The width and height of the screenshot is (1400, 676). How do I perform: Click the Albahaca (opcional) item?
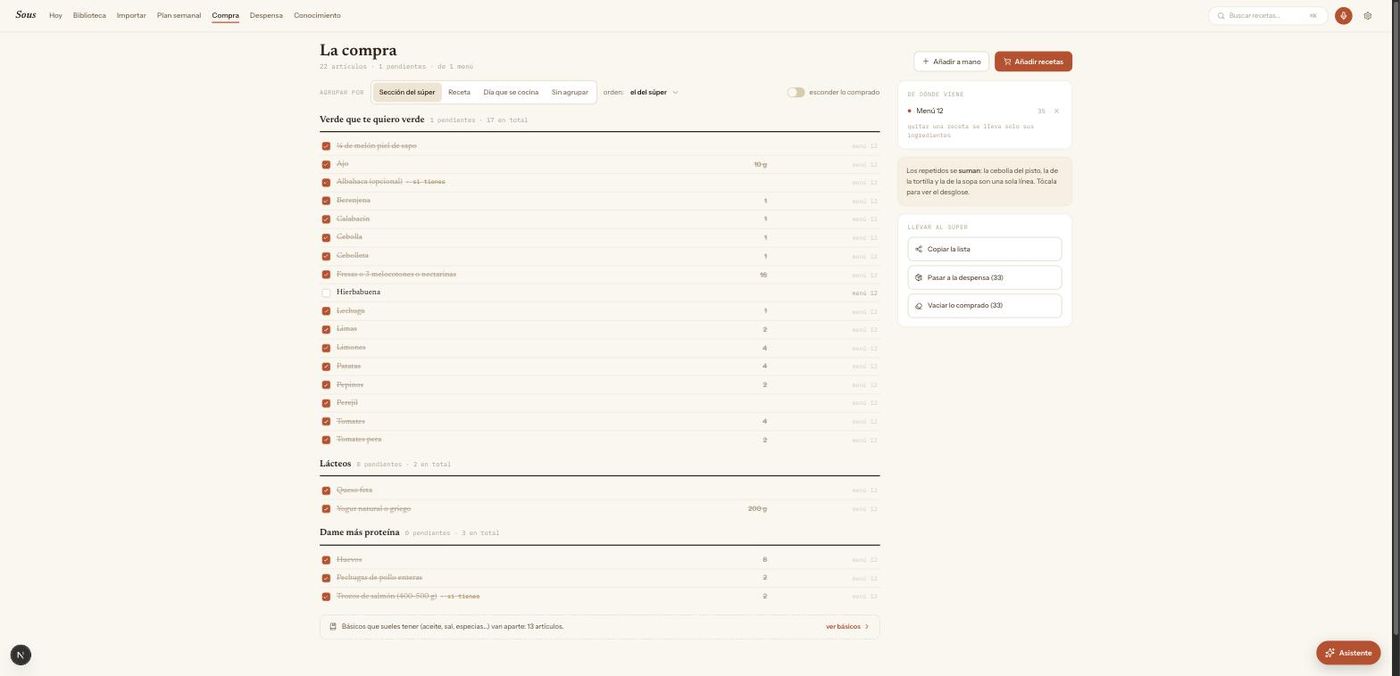click(x=369, y=182)
